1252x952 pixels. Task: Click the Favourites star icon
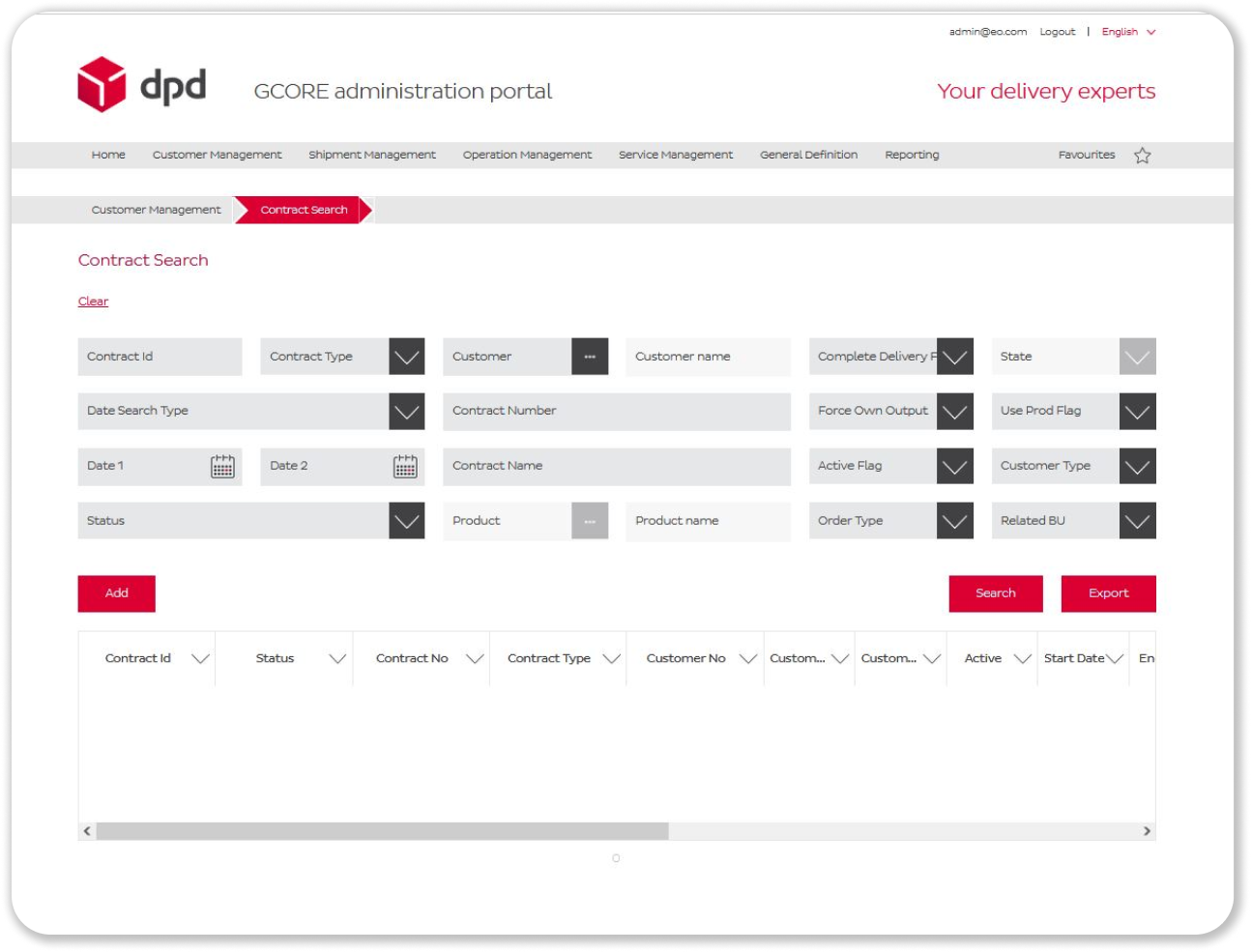(x=1142, y=156)
